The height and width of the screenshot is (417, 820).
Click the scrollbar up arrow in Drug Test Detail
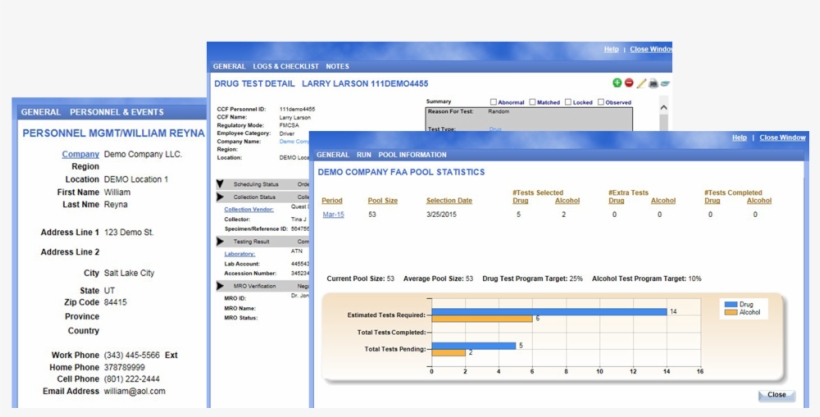[664, 107]
